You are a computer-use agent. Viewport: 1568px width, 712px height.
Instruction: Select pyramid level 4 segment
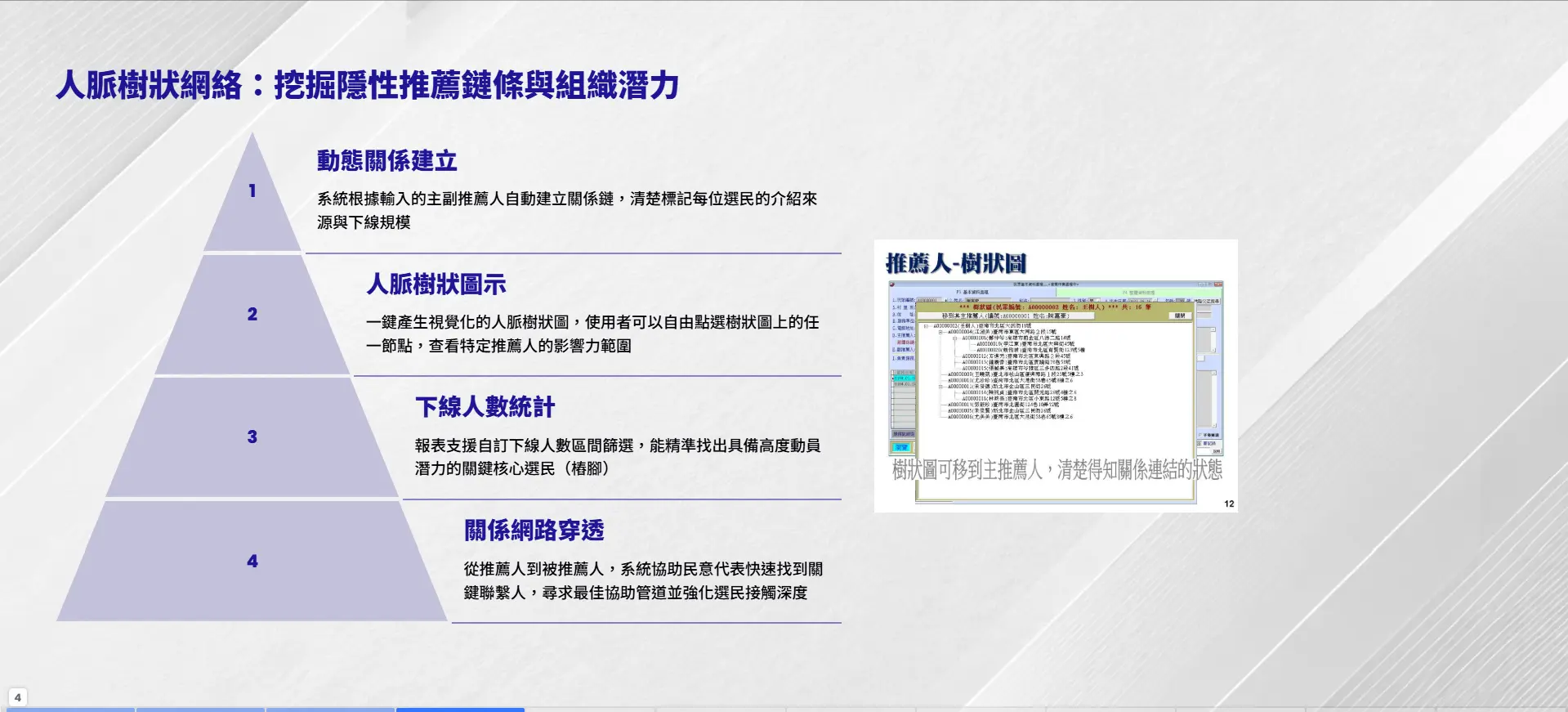[252, 562]
